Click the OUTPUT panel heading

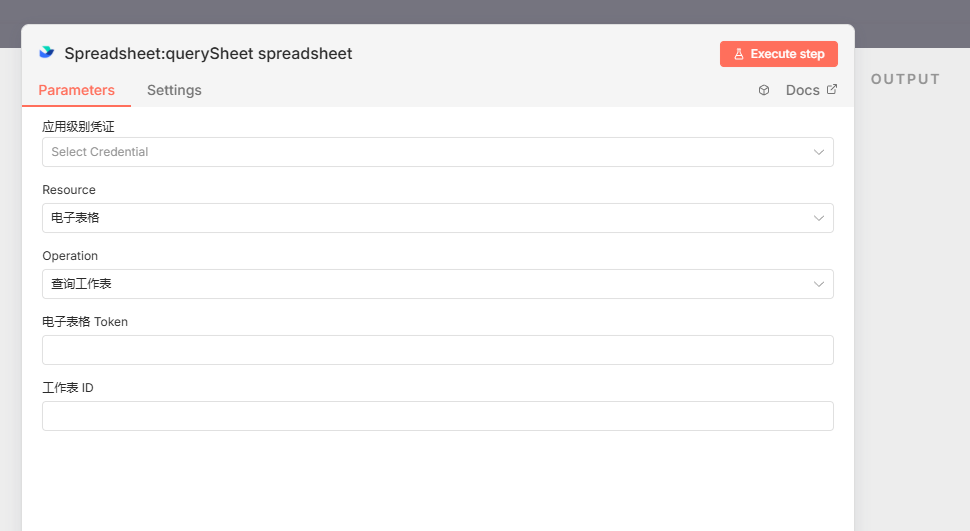pos(905,79)
